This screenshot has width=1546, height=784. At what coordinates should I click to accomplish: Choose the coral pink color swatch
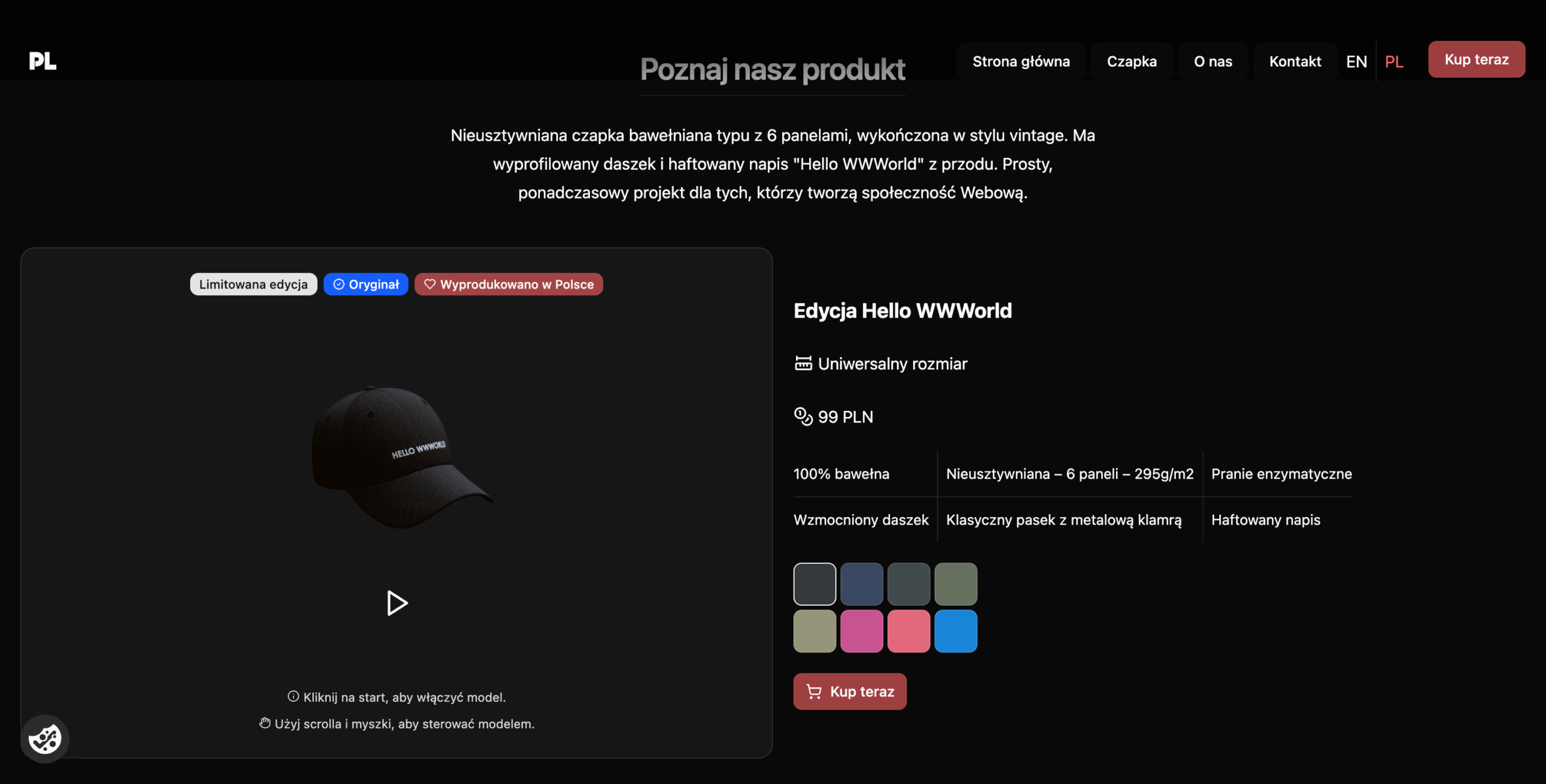tap(909, 631)
